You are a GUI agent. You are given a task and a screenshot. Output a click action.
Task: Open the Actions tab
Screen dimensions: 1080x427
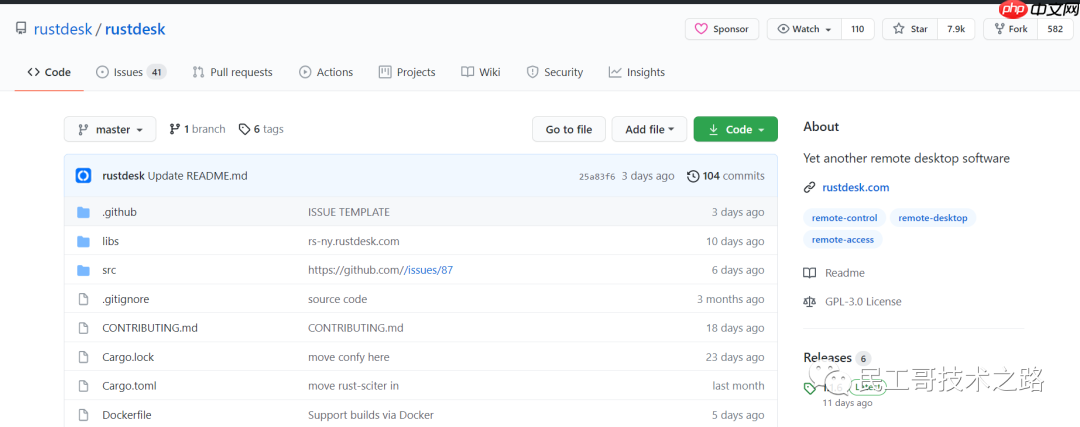tap(326, 72)
